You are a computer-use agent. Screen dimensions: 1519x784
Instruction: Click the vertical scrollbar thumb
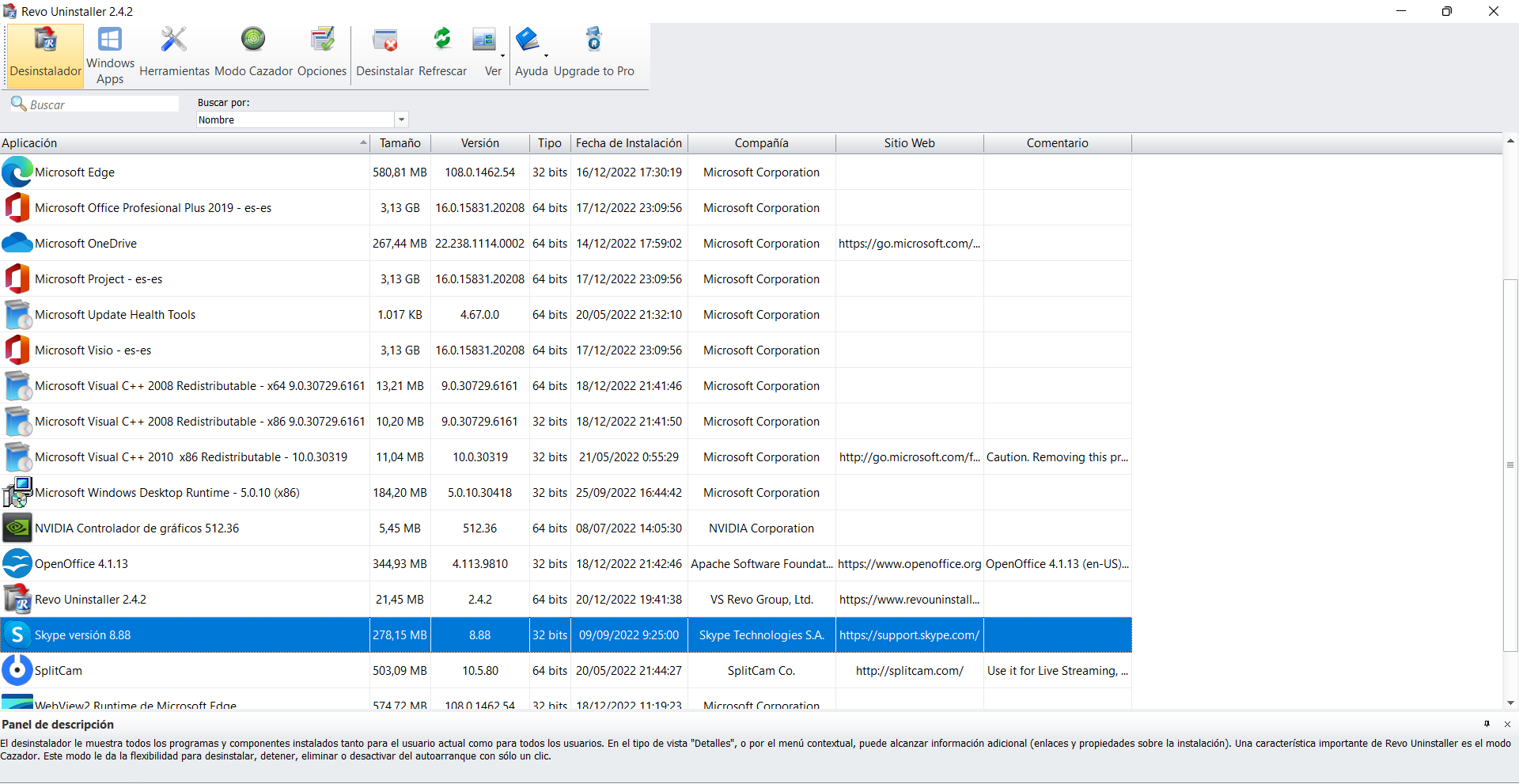point(1510,465)
